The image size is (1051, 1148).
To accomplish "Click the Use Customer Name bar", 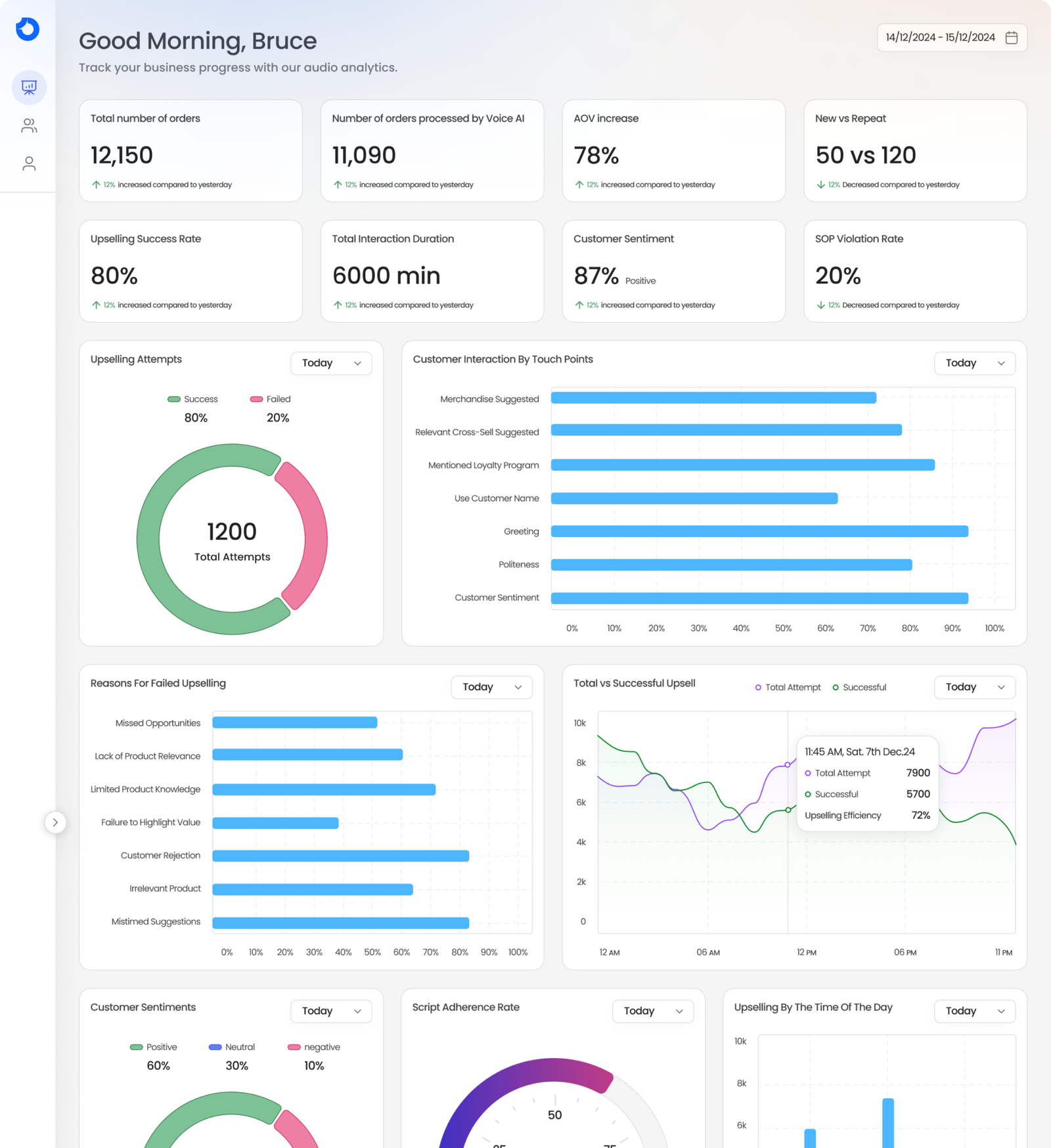I will tap(694, 498).
